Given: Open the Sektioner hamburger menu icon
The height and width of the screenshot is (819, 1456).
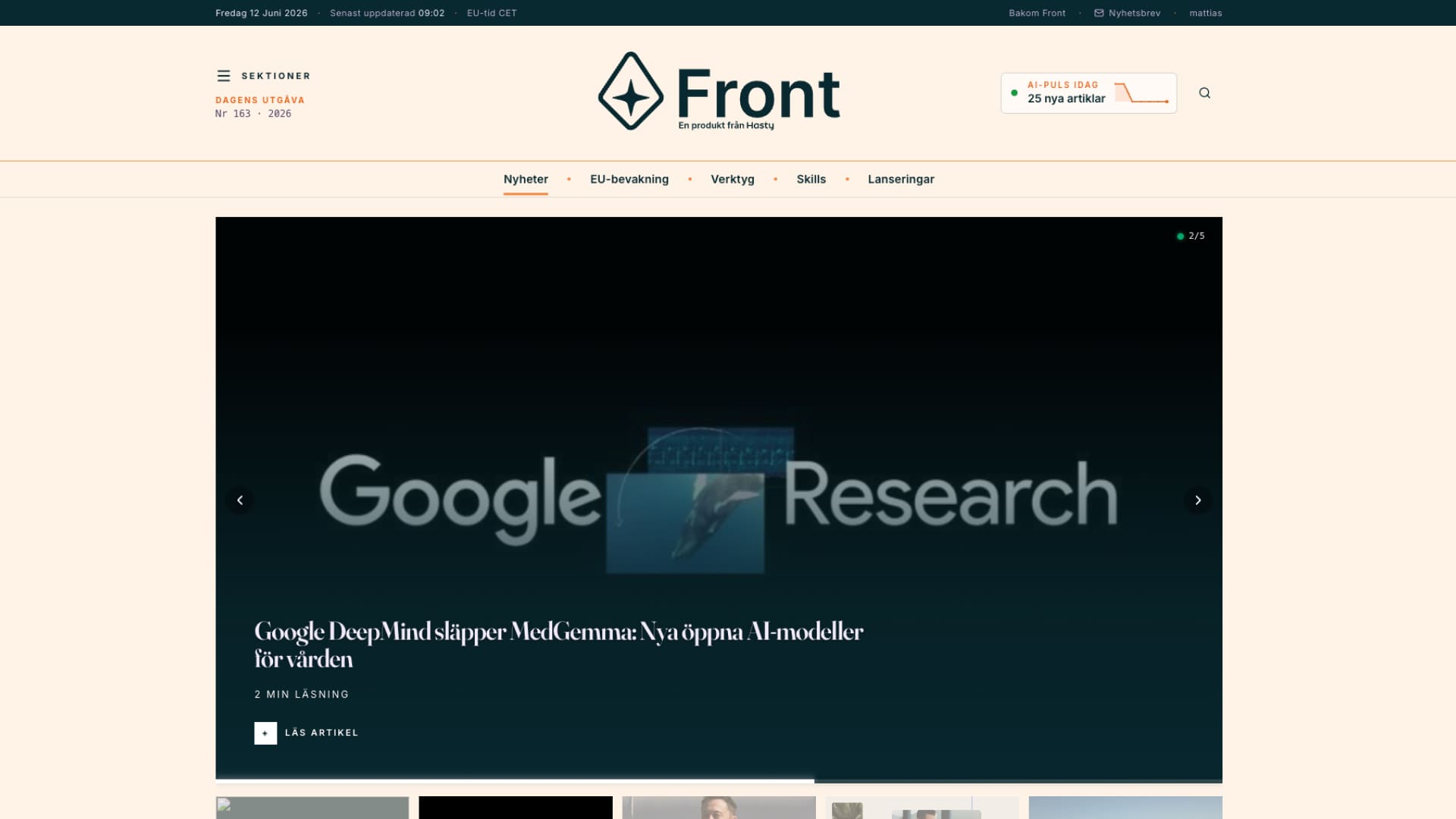Looking at the screenshot, I should click(x=223, y=76).
